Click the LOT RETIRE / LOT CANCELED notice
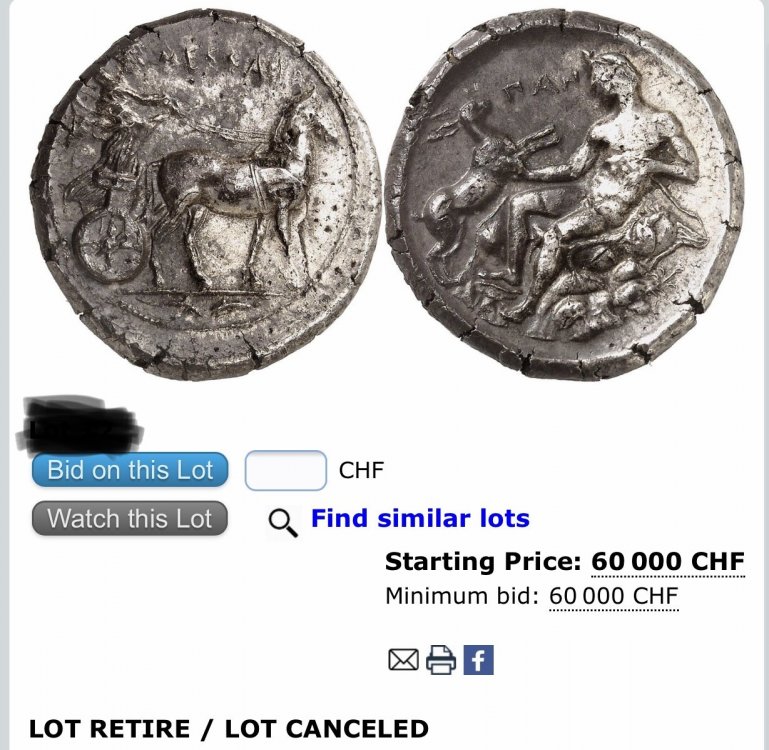Viewport: 769px width, 750px height. pos(229,729)
